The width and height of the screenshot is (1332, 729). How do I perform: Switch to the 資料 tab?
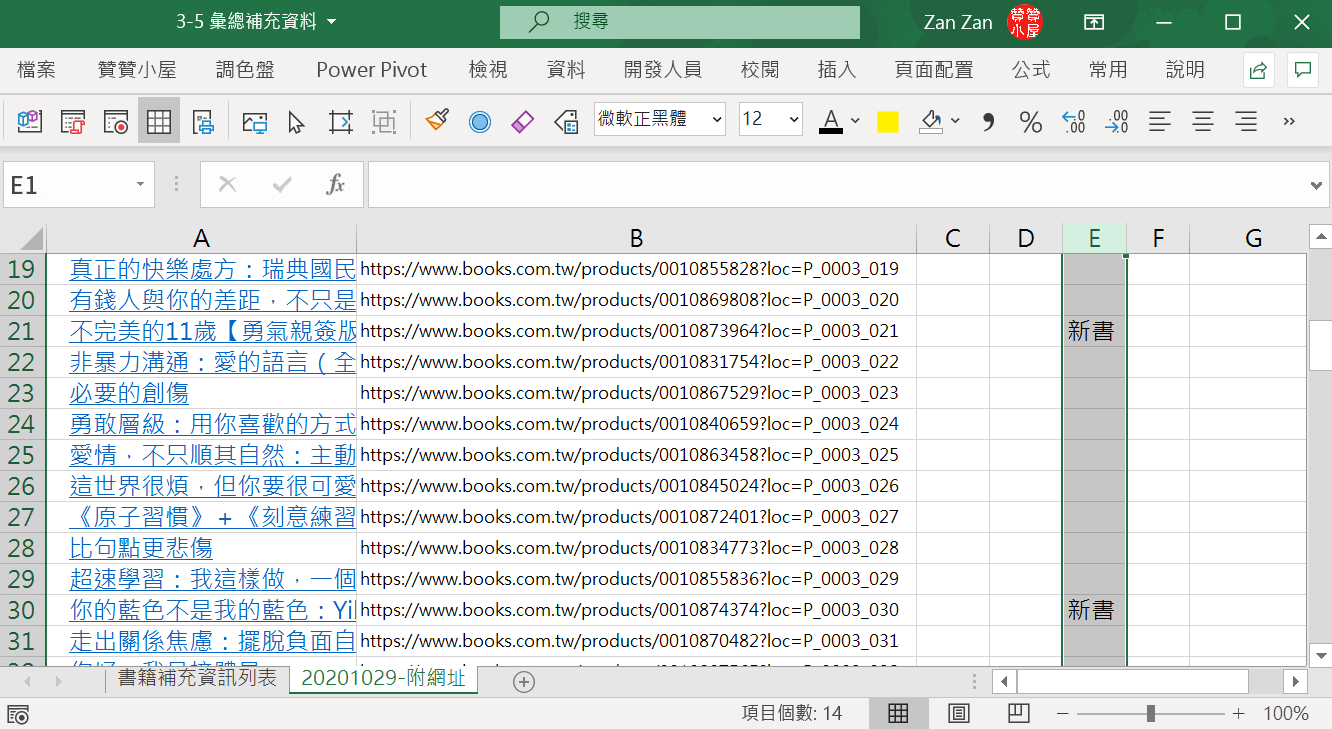[x=566, y=70]
